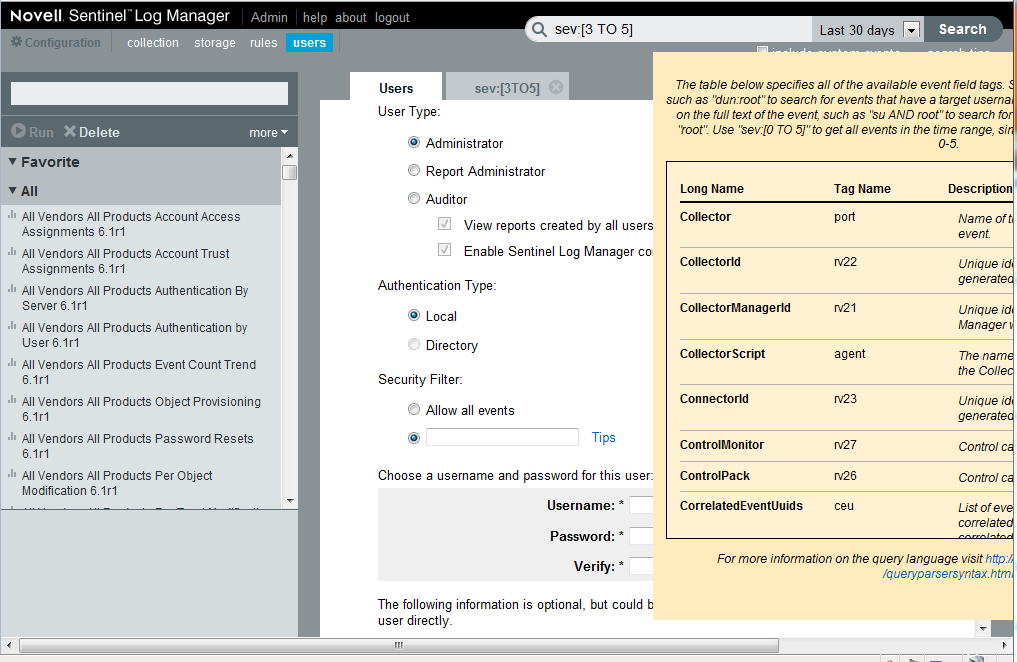This screenshot has height=662, width=1017.
Task: Click report icon for Per Object Modification
Action: (12, 474)
